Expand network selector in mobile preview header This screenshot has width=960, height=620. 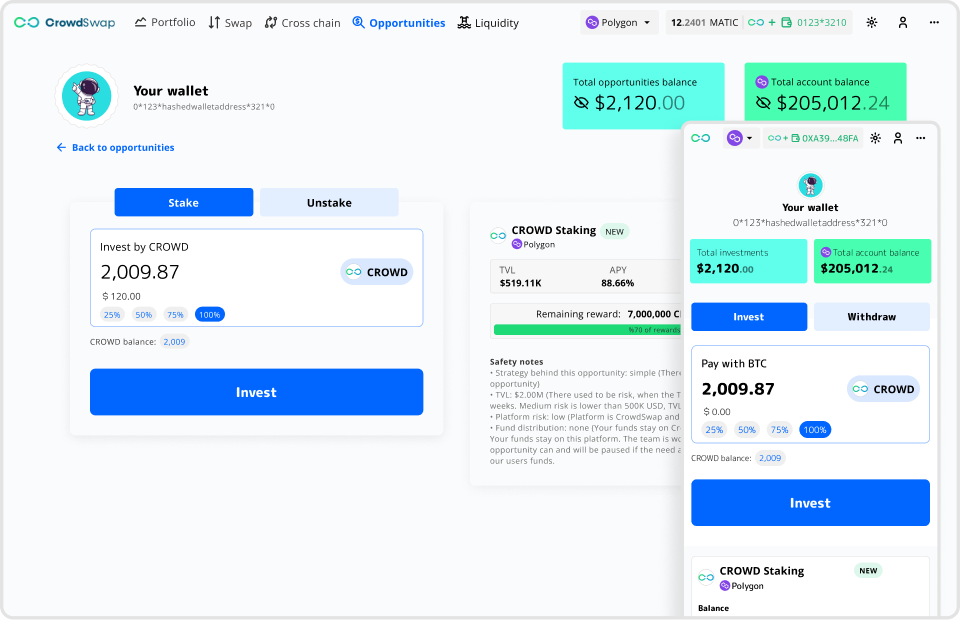[x=740, y=138]
